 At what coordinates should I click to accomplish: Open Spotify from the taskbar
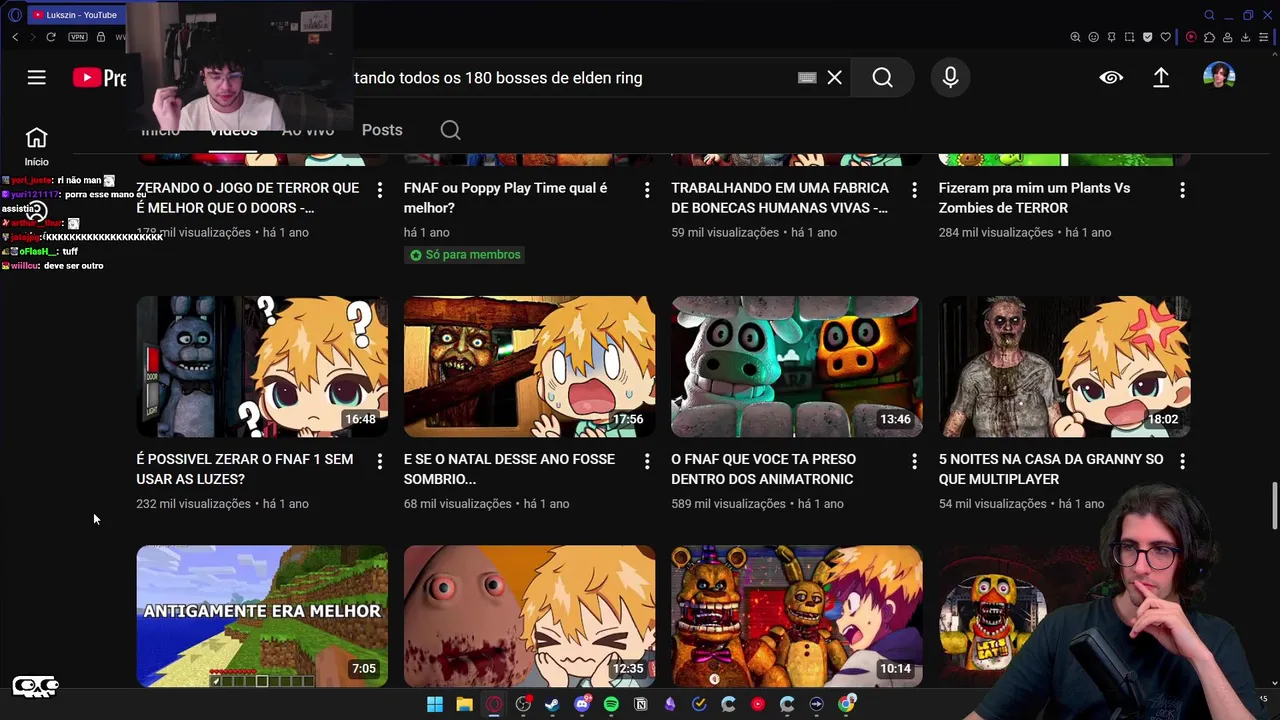pos(611,704)
